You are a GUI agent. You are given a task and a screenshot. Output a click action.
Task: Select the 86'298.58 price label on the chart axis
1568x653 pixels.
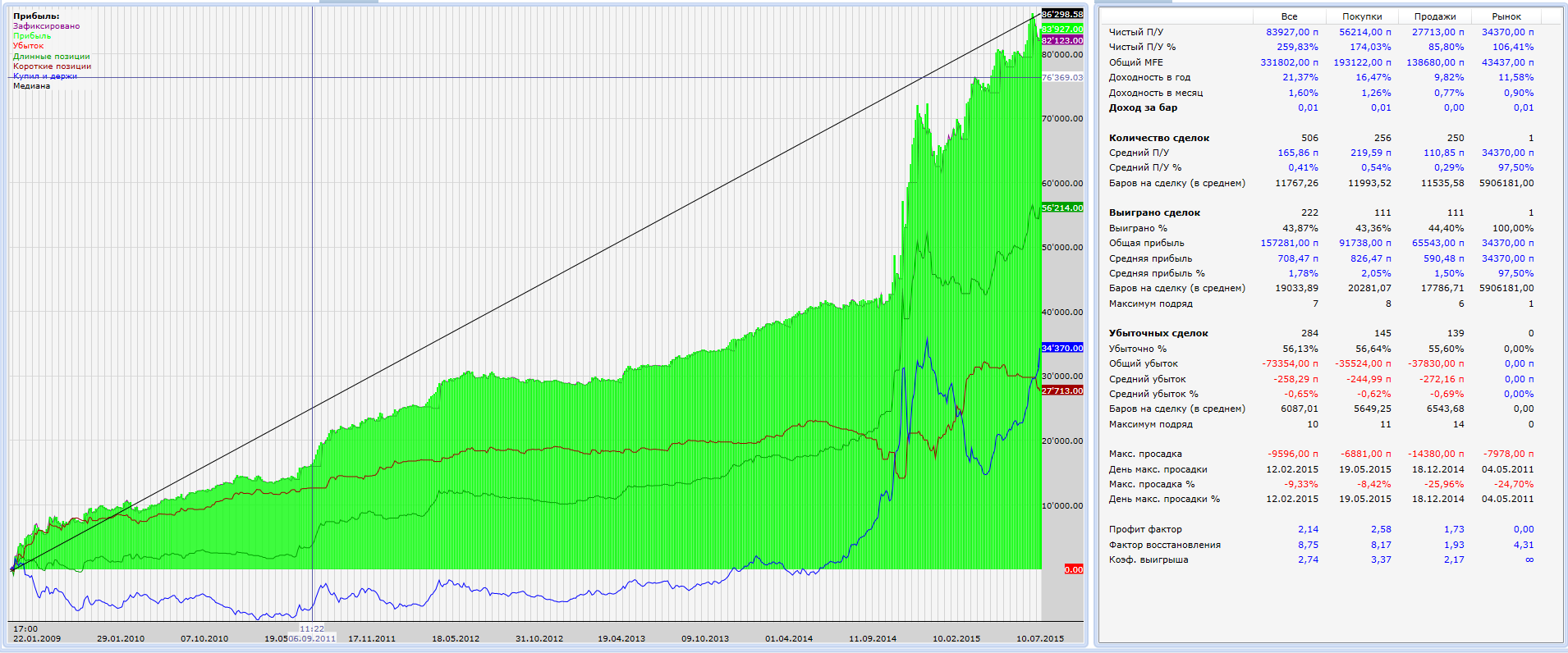pos(1062,15)
